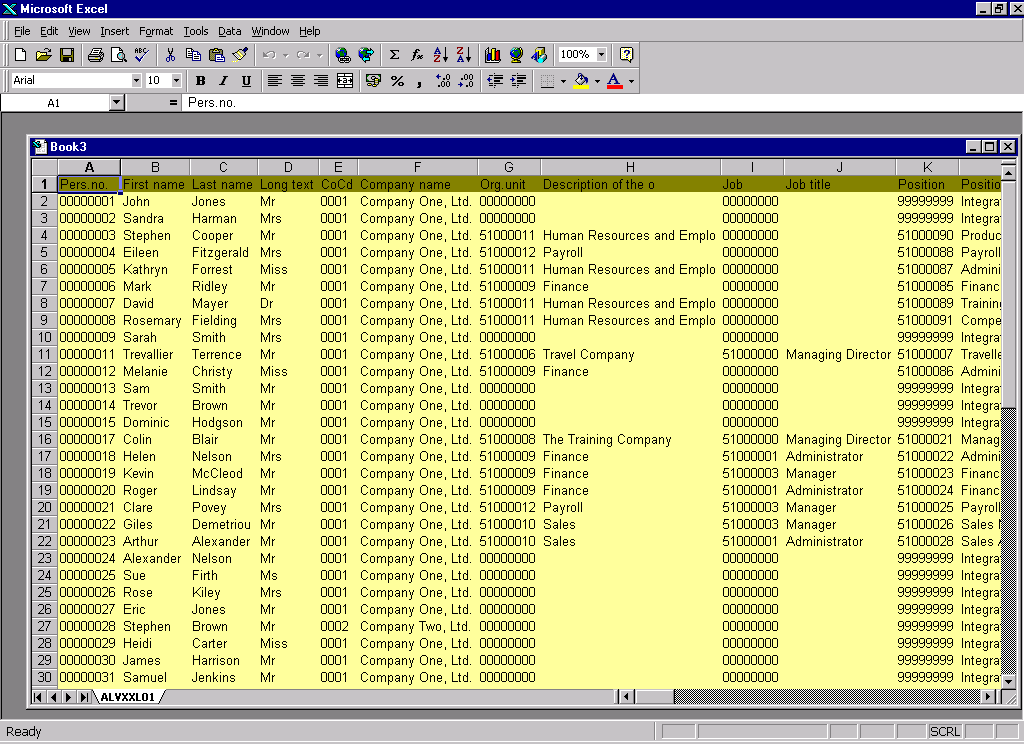This screenshot has height=744, width=1024.
Task: Apply Merge and Center to cells
Action: click(x=345, y=81)
